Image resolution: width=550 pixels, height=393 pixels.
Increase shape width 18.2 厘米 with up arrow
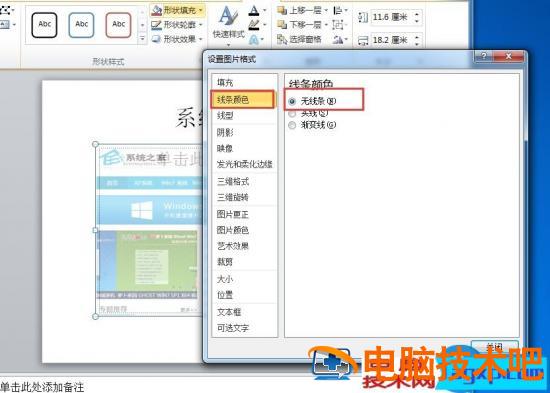[x=417, y=37]
